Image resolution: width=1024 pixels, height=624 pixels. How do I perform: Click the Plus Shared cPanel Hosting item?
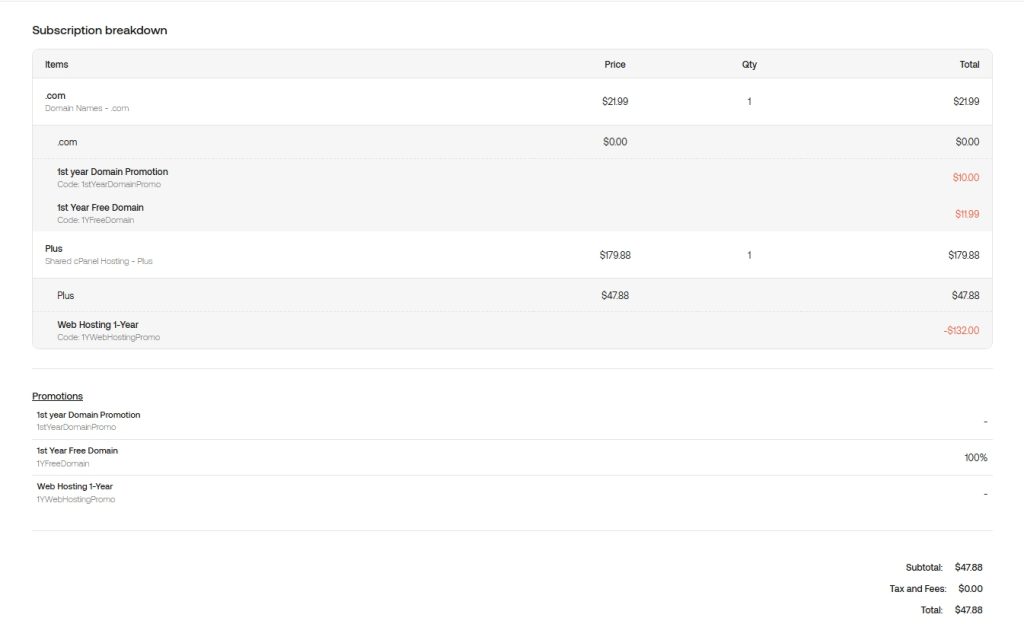pyautogui.click(x=98, y=254)
